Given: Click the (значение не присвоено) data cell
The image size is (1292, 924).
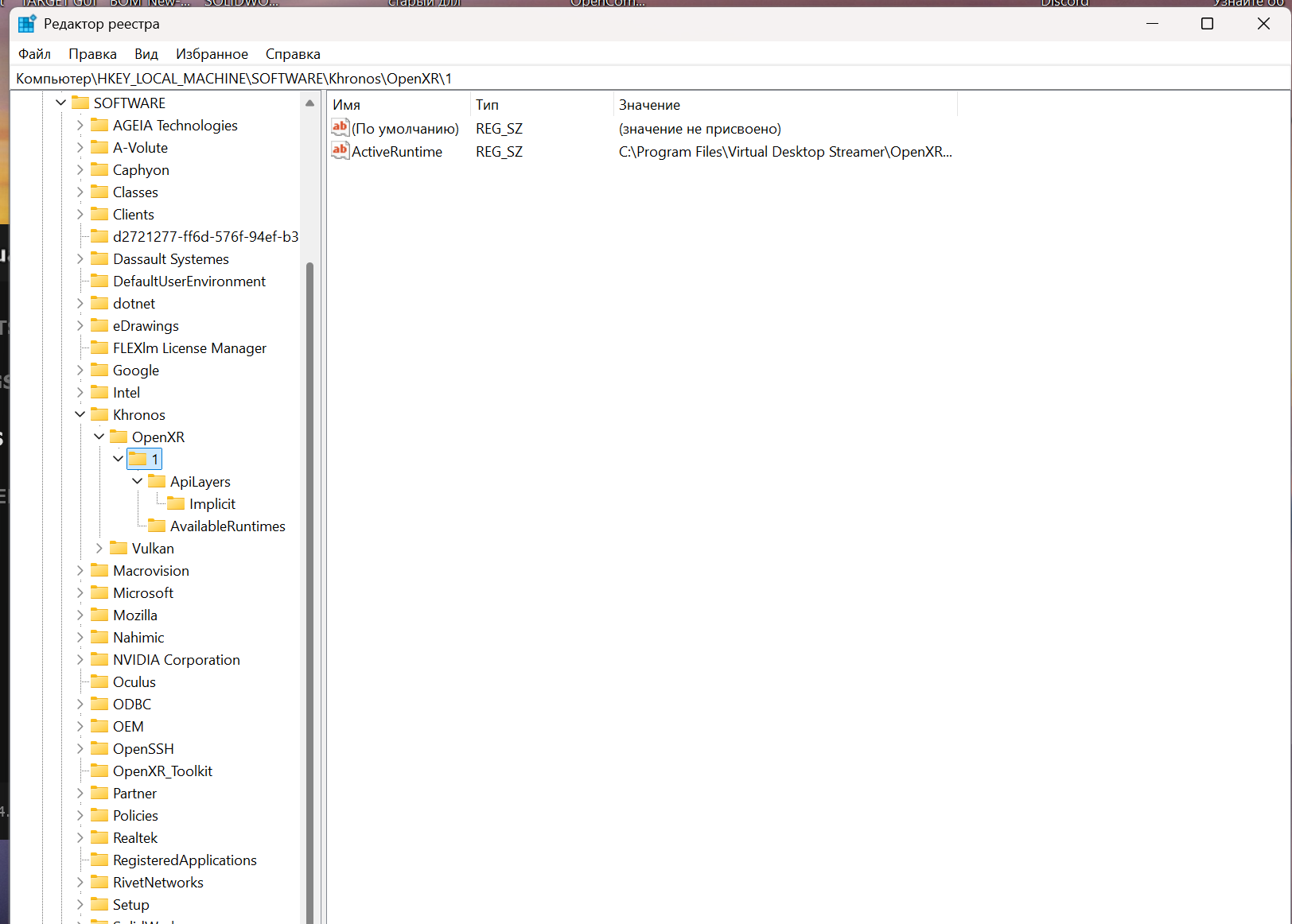Looking at the screenshot, I should click(x=700, y=129).
